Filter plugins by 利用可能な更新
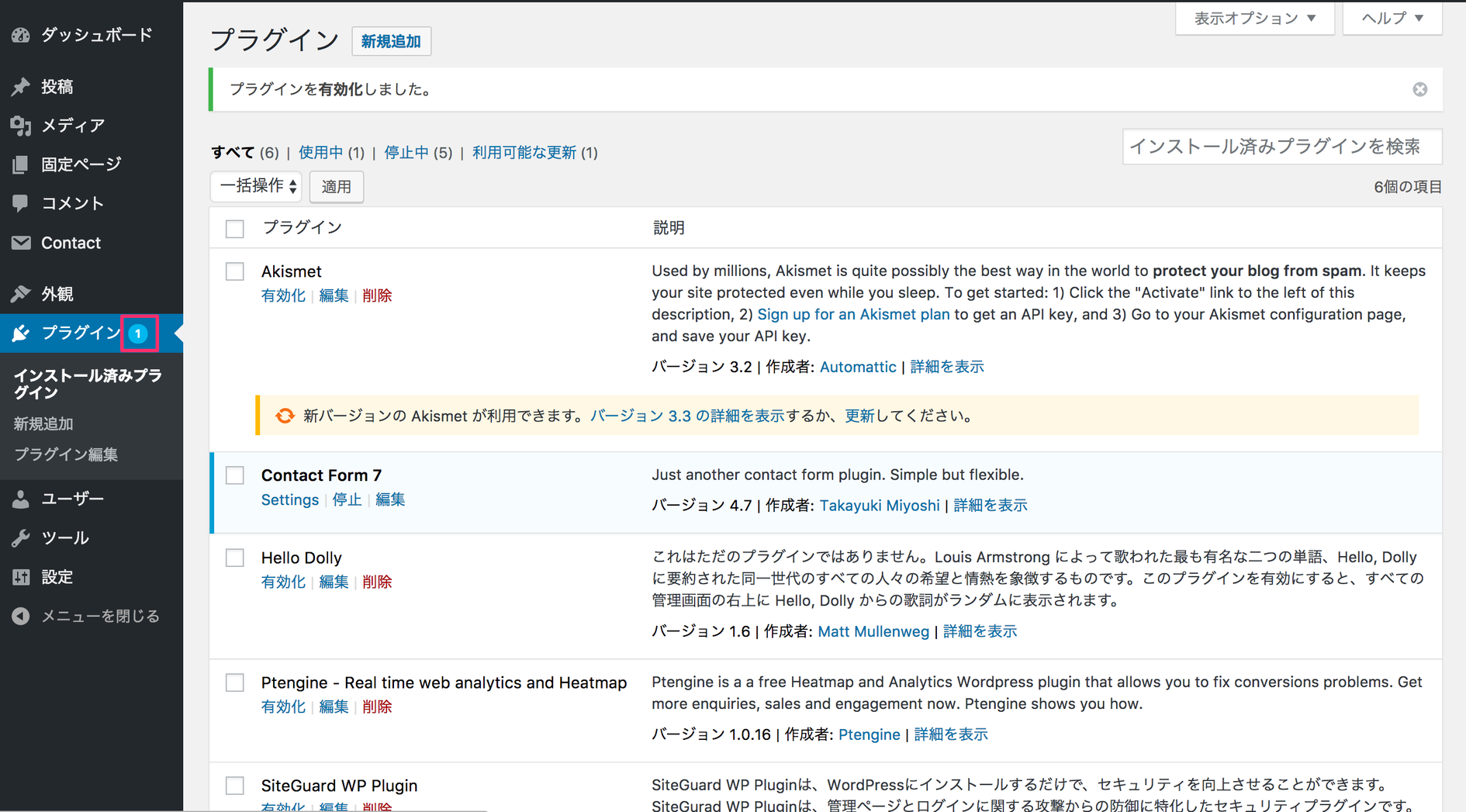Image resolution: width=1466 pixels, height=812 pixels. click(x=524, y=152)
